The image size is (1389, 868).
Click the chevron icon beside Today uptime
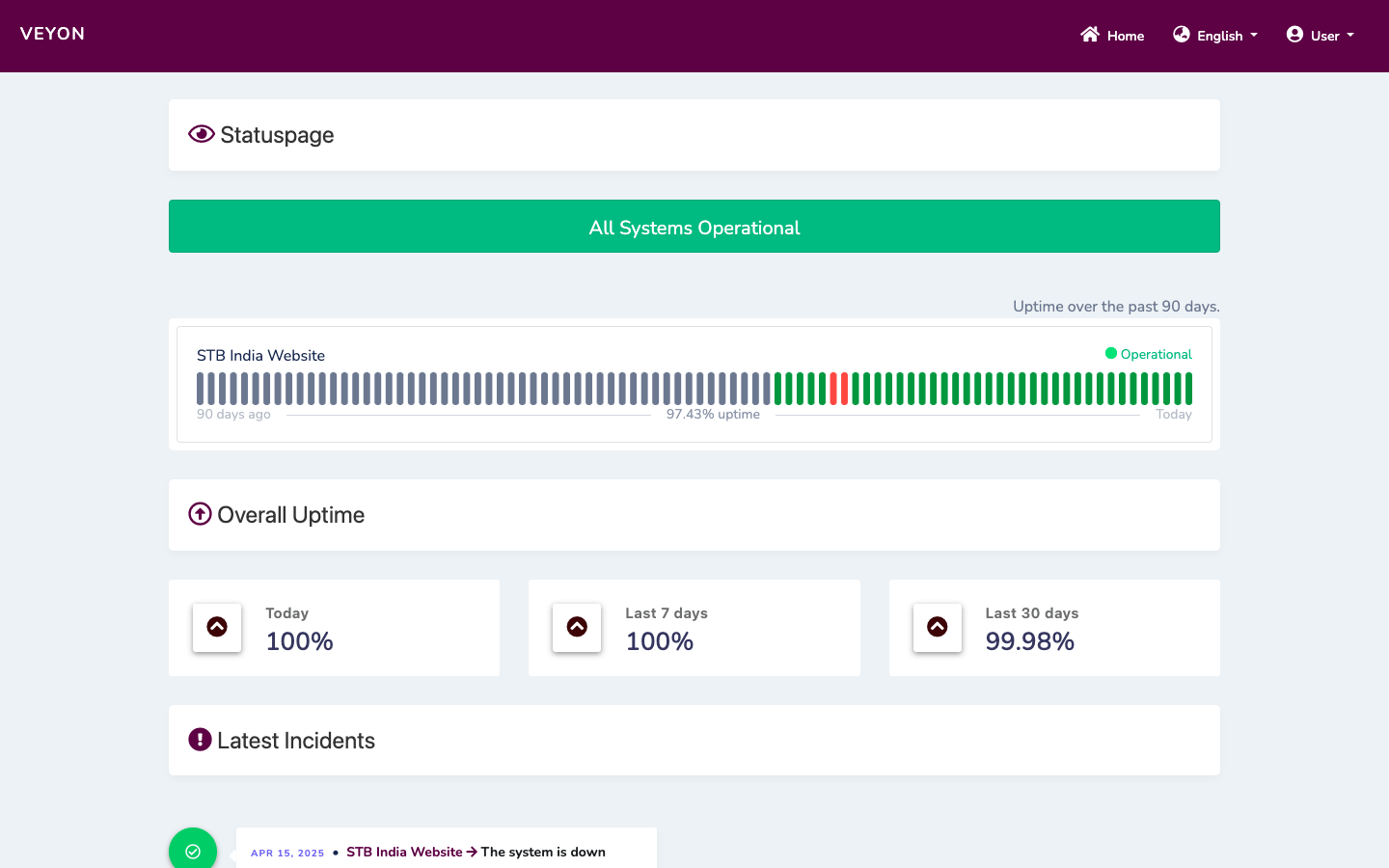216,627
